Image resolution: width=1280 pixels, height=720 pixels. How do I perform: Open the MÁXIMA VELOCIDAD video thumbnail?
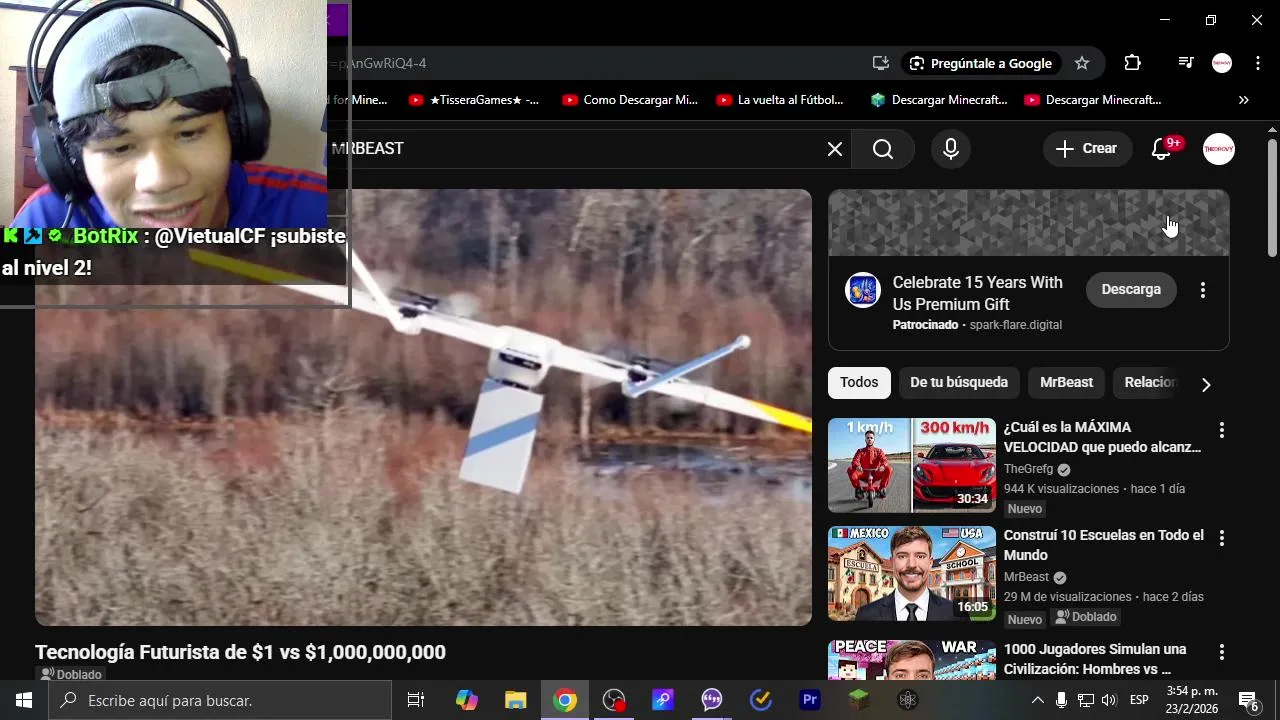(x=912, y=465)
